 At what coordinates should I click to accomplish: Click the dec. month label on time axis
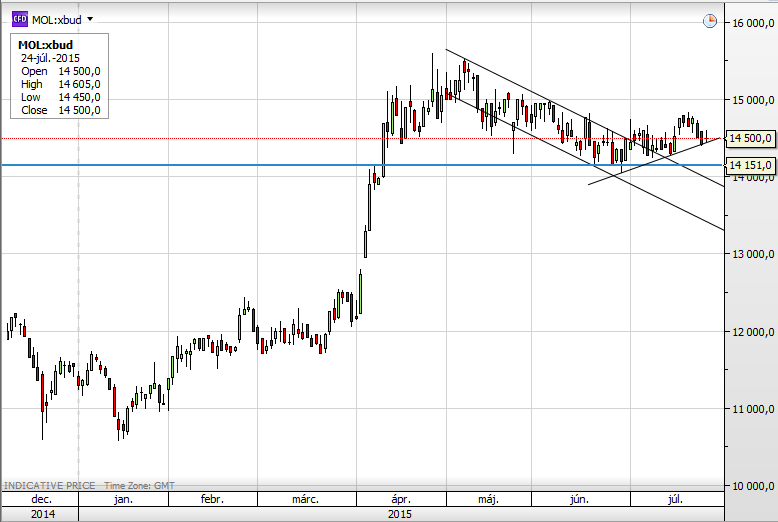[x=41, y=499]
